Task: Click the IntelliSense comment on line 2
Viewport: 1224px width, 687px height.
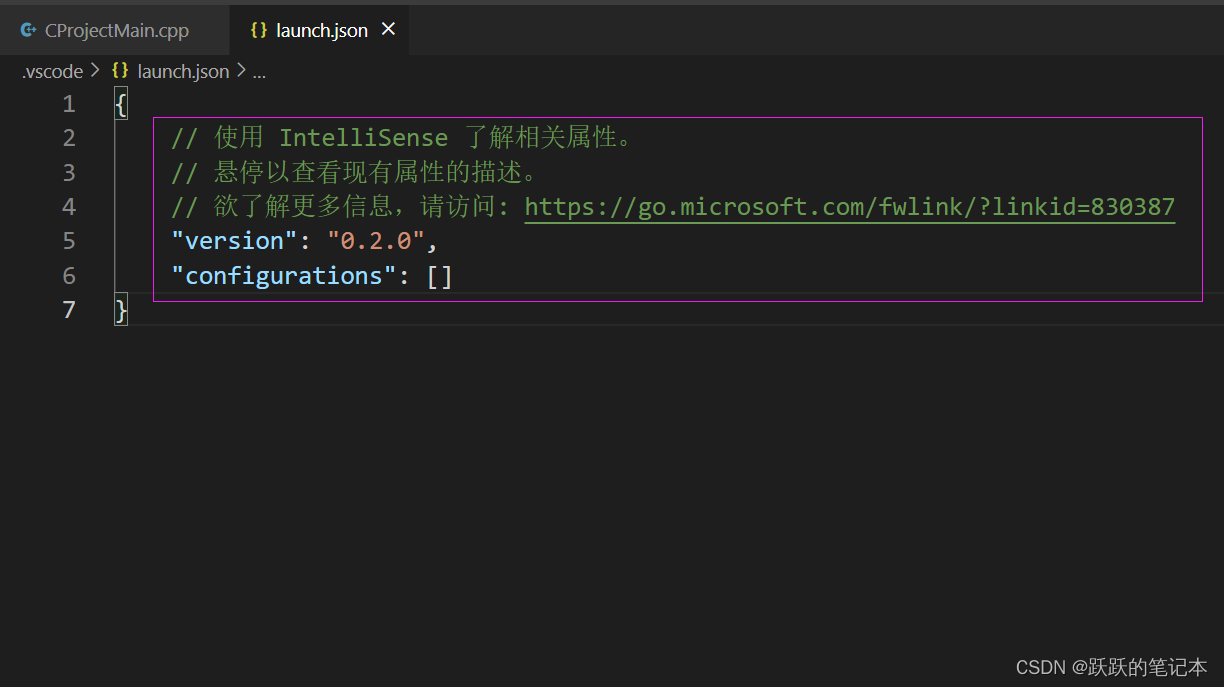Action: pos(402,138)
